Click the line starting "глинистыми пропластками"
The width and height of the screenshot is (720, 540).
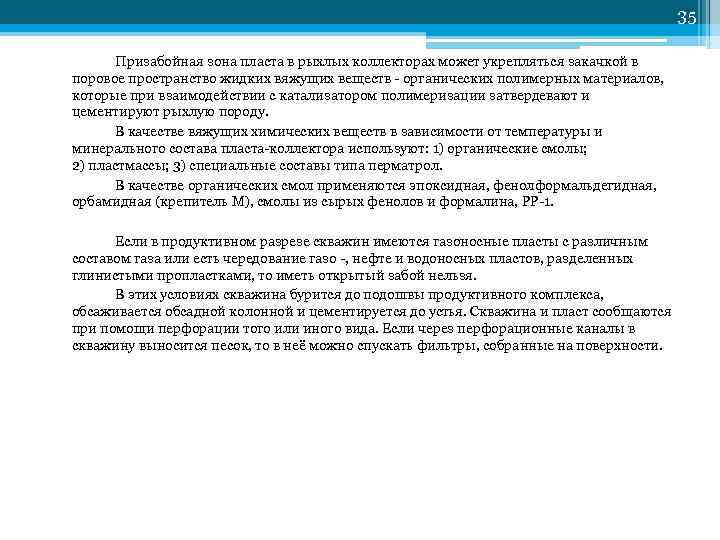pos(274,276)
